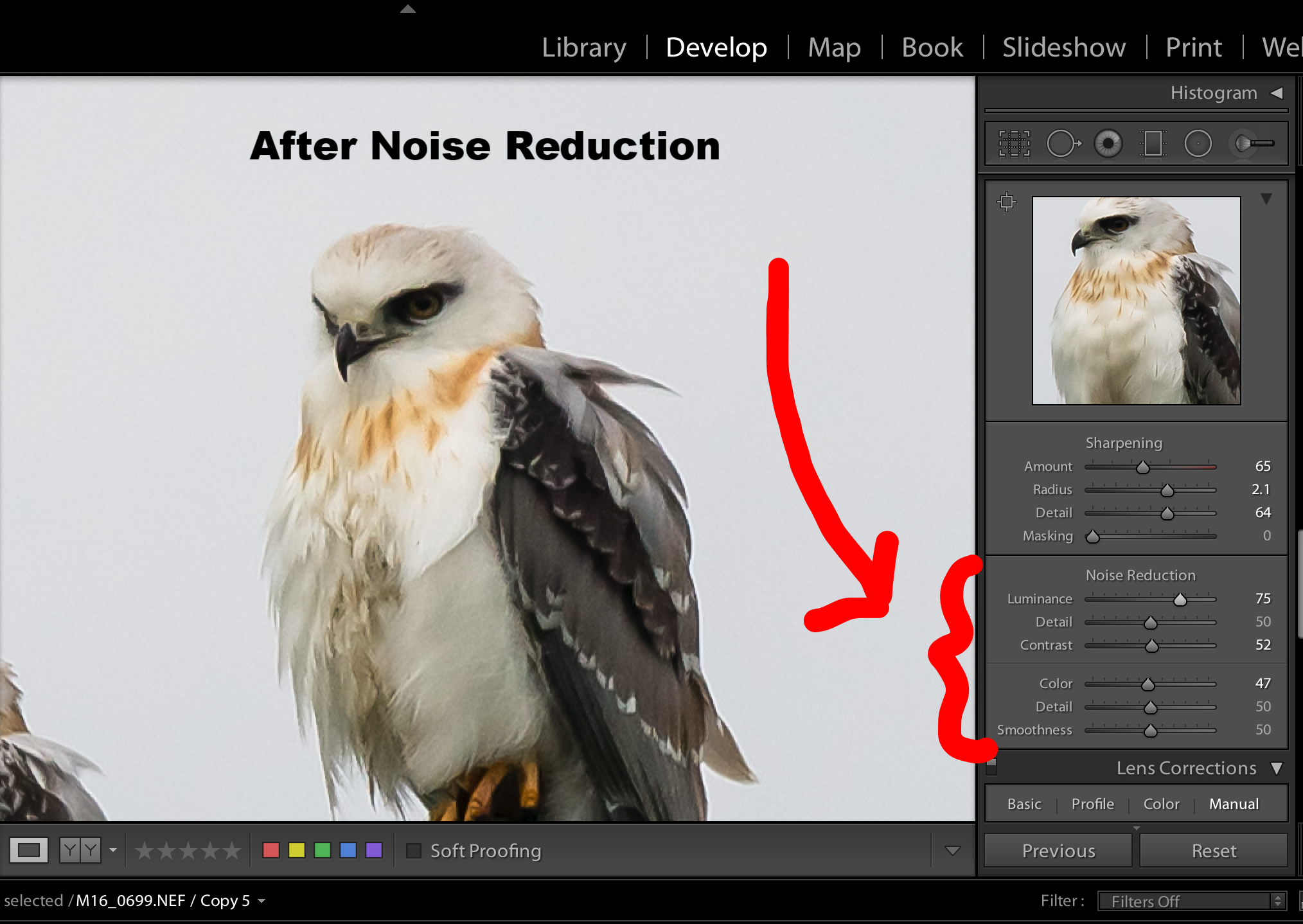Collapse the Lens Corrections panel

(1276, 768)
